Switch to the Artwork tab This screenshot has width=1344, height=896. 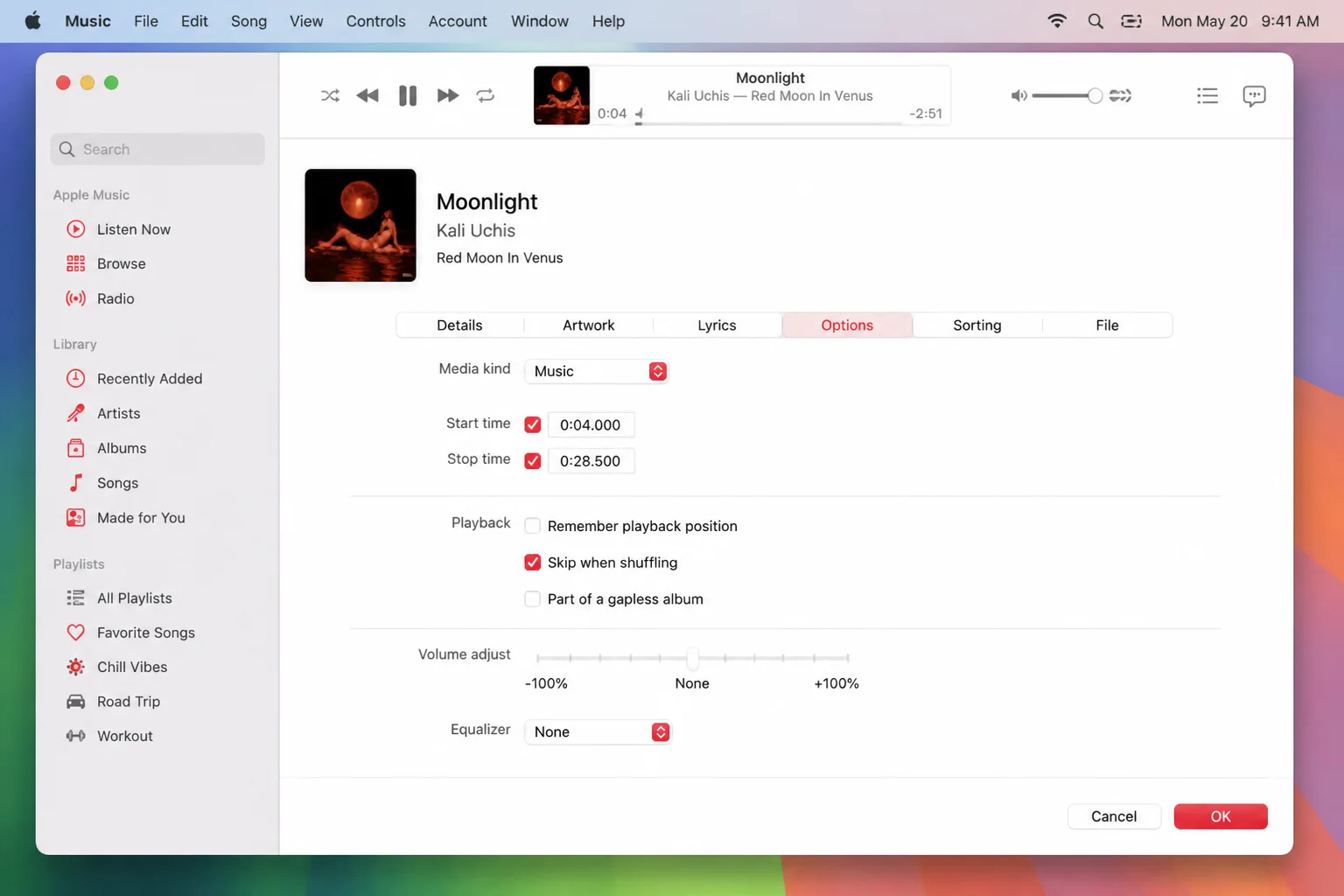coord(588,325)
